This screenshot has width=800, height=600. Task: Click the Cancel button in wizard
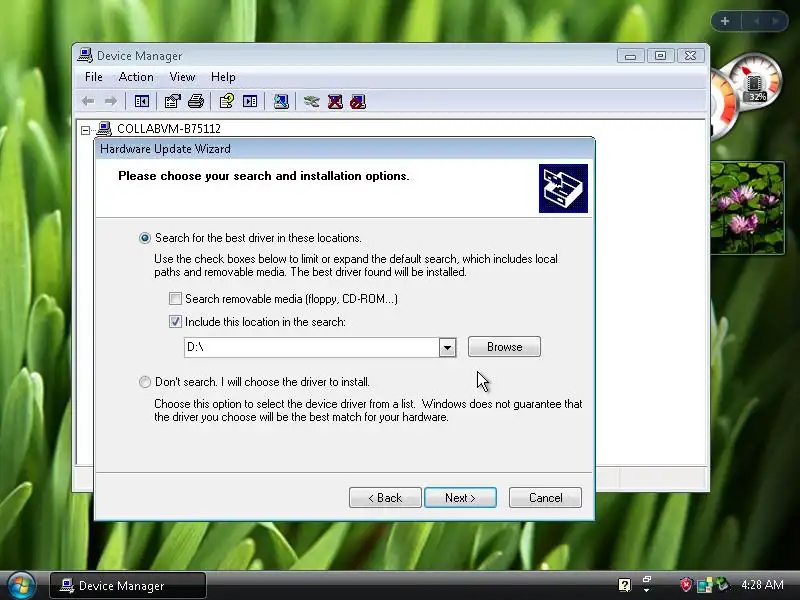point(545,497)
